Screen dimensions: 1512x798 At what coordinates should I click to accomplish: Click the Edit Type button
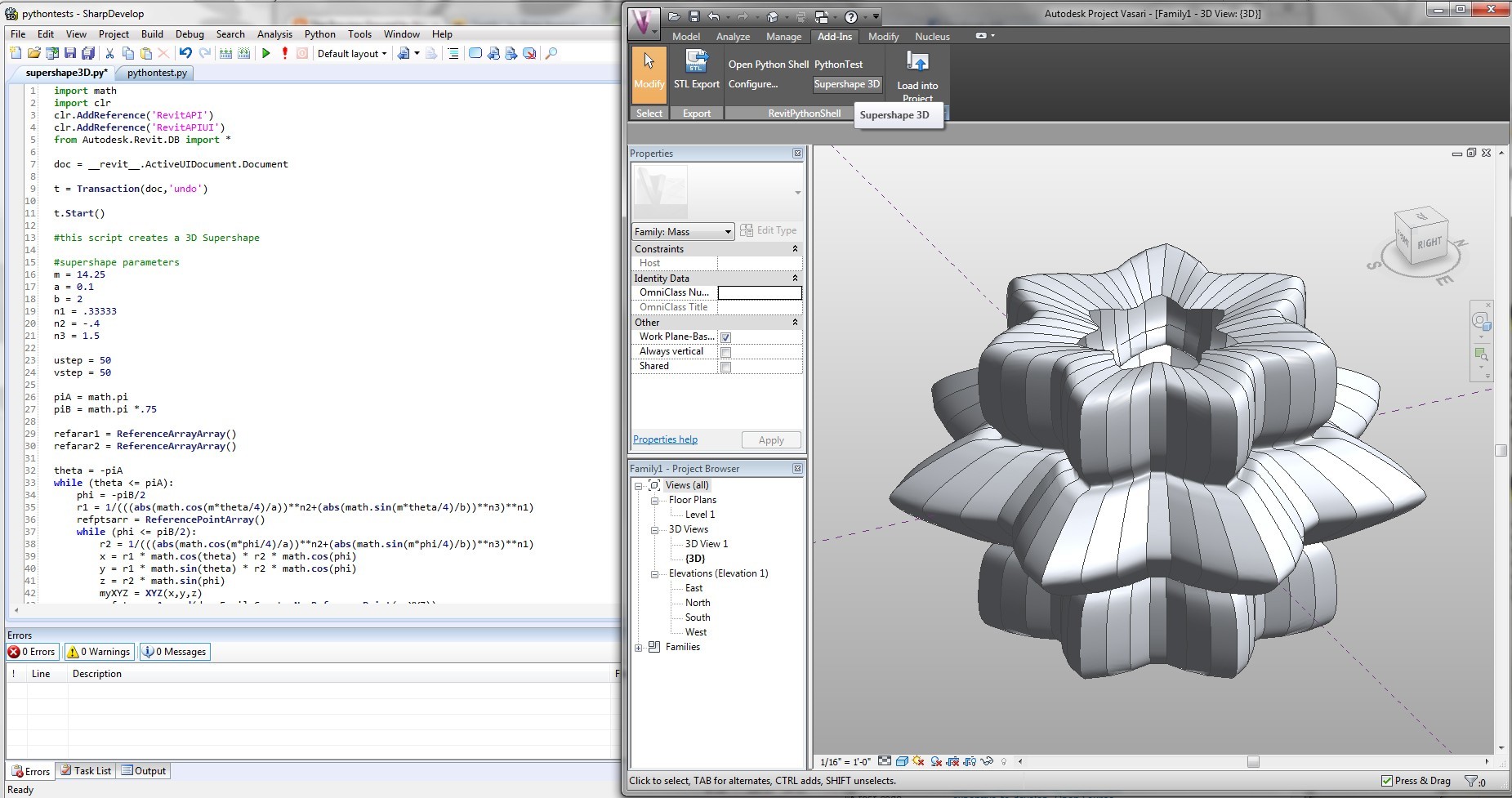point(769,230)
